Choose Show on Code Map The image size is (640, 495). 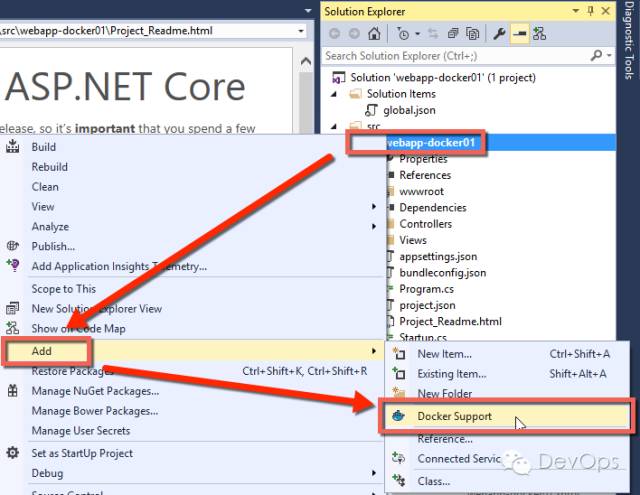(x=78, y=329)
